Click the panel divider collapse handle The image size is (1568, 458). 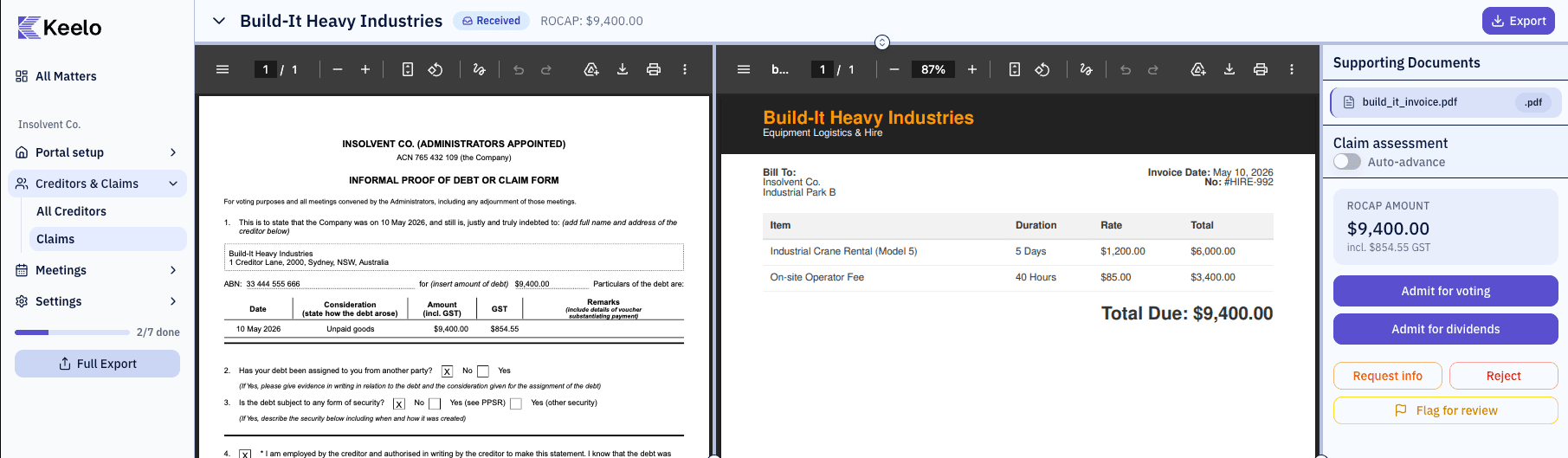881,42
